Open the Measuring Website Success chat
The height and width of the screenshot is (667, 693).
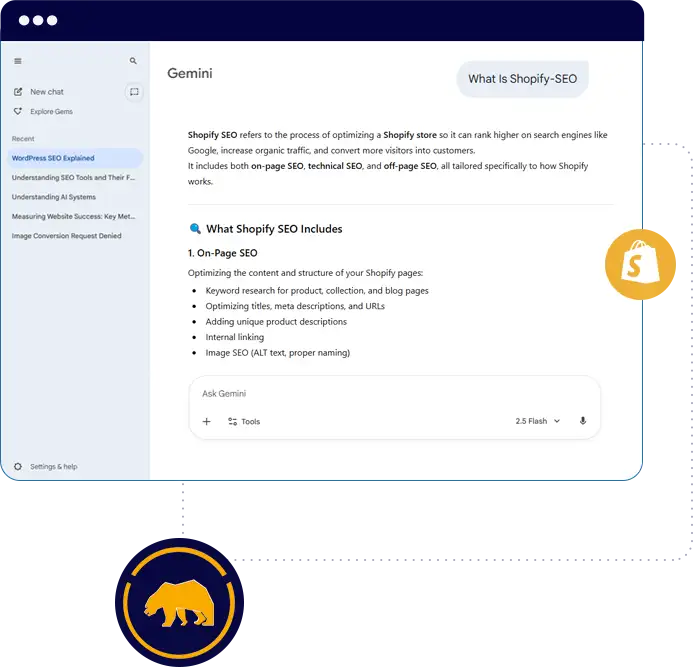[x=72, y=216]
